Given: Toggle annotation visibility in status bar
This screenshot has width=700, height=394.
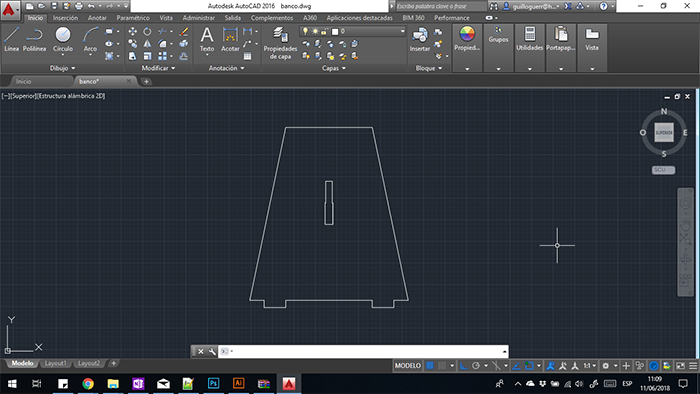Looking at the screenshot, I should tap(550, 366).
